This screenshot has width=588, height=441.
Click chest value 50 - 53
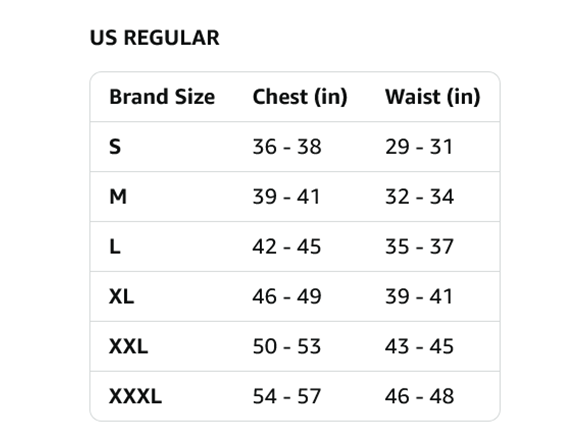[x=287, y=346]
